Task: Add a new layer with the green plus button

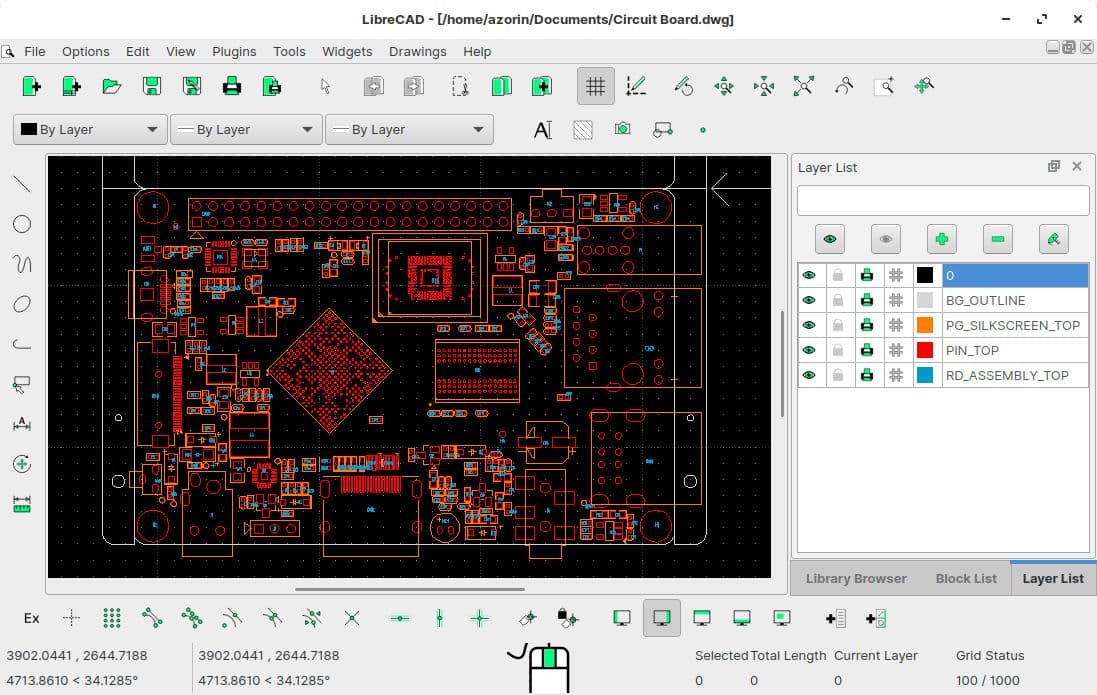Action: pos(943,239)
